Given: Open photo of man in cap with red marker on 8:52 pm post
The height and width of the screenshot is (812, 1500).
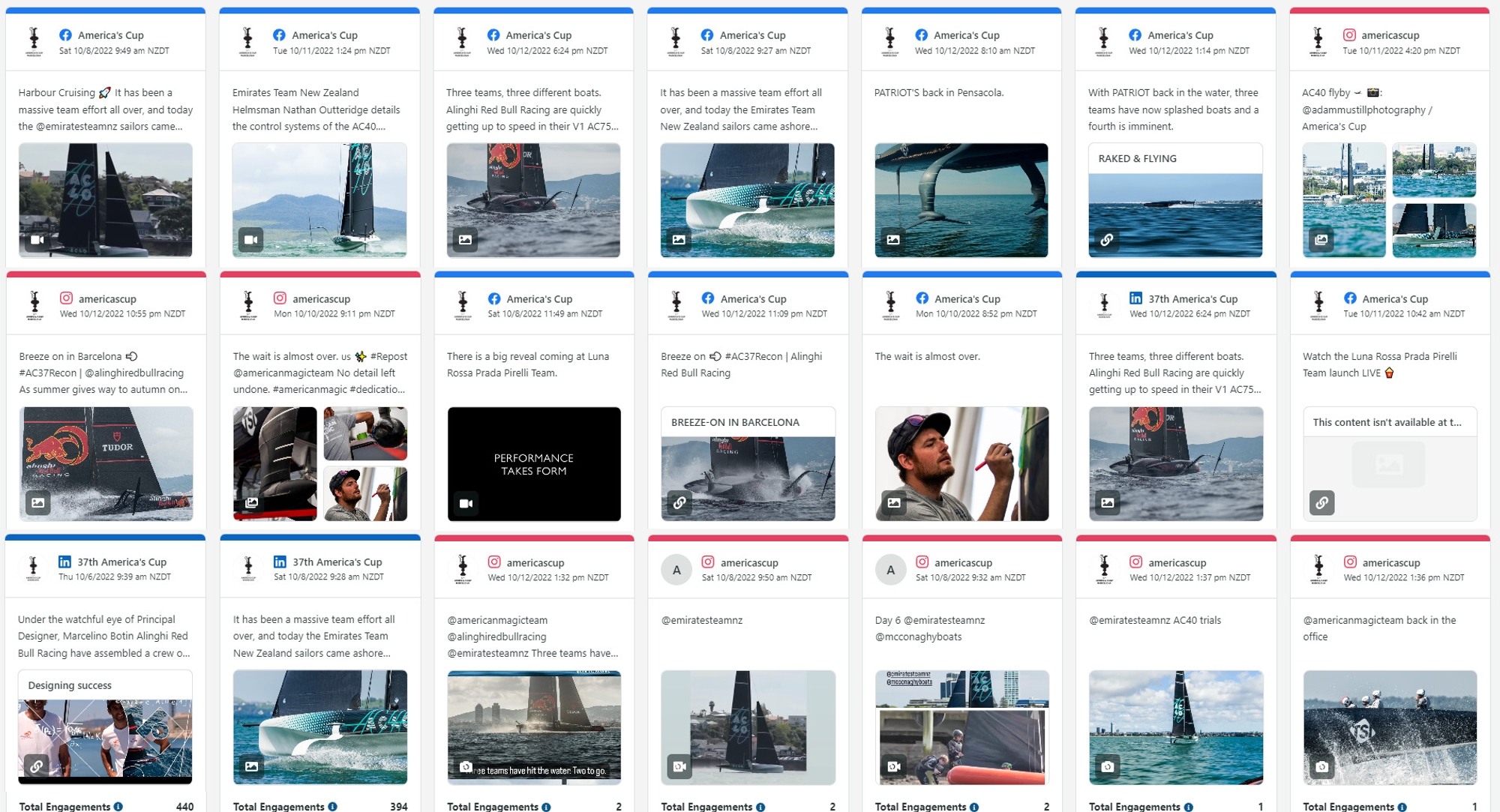Looking at the screenshot, I should pos(962,464).
